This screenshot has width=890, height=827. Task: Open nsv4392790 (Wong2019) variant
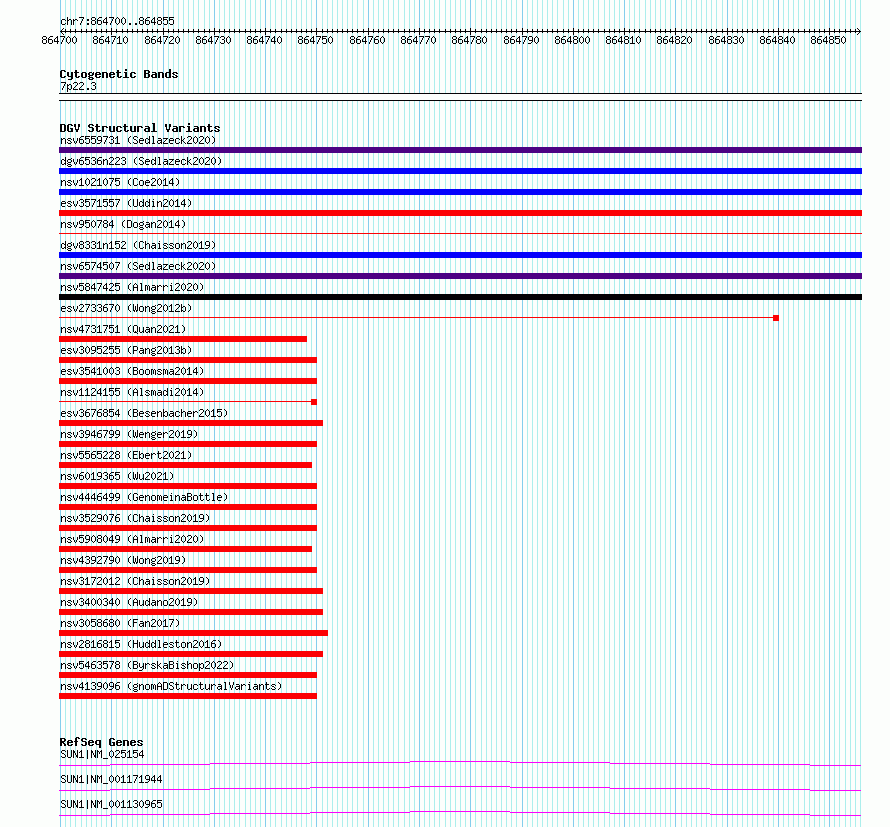click(123, 560)
